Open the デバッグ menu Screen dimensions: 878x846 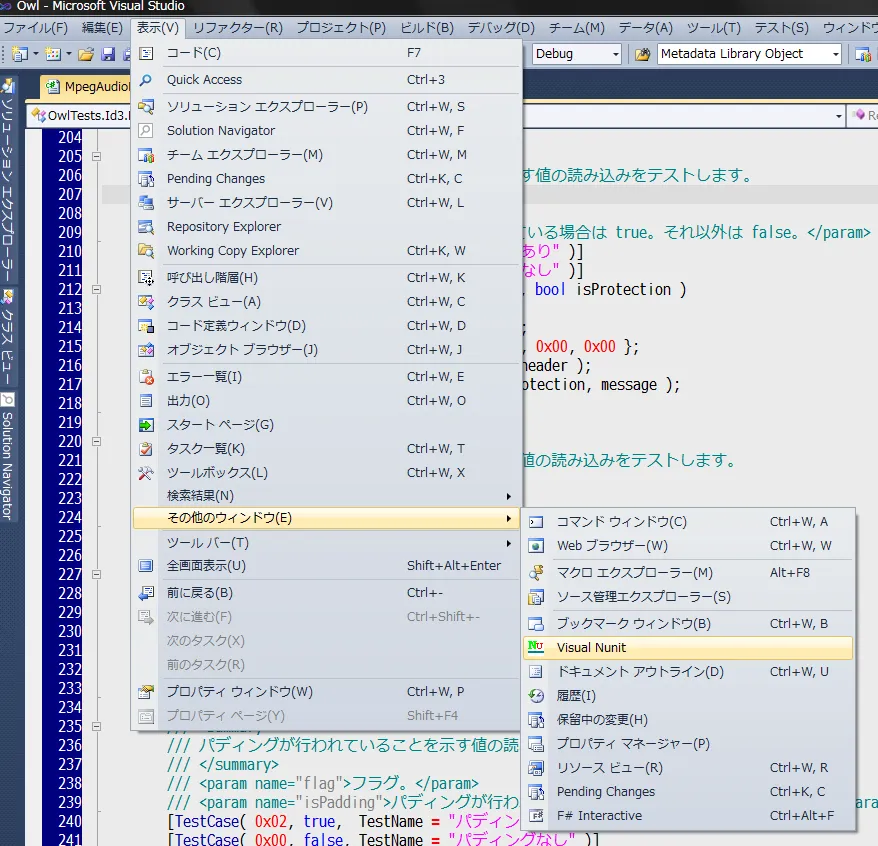click(500, 28)
